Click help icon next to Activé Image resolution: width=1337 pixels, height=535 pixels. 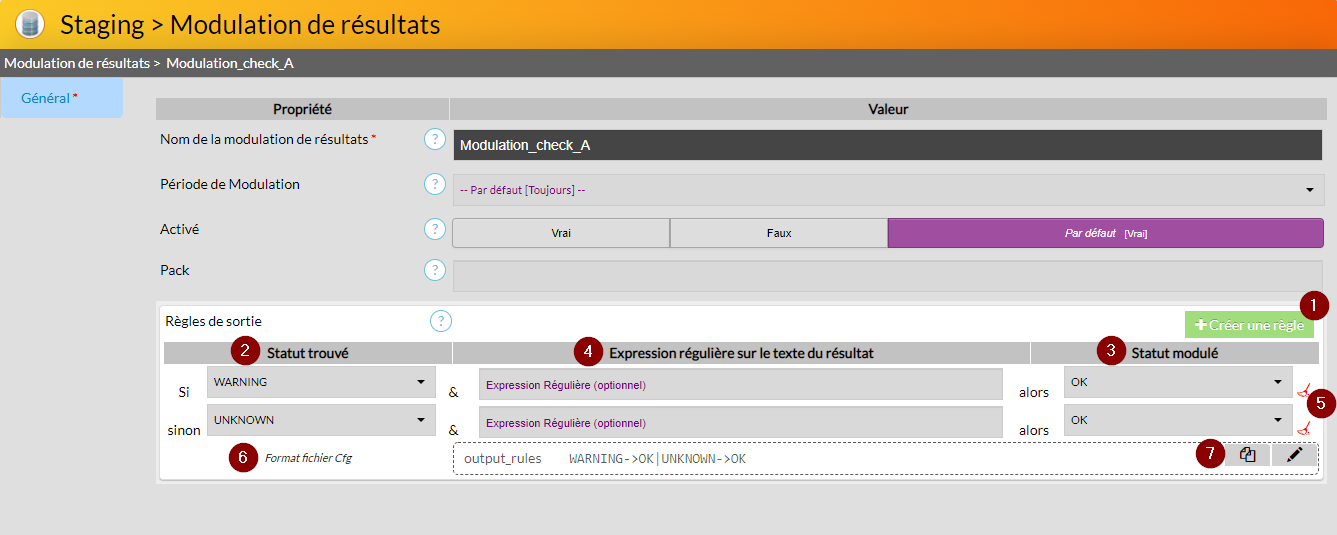click(x=434, y=229)
